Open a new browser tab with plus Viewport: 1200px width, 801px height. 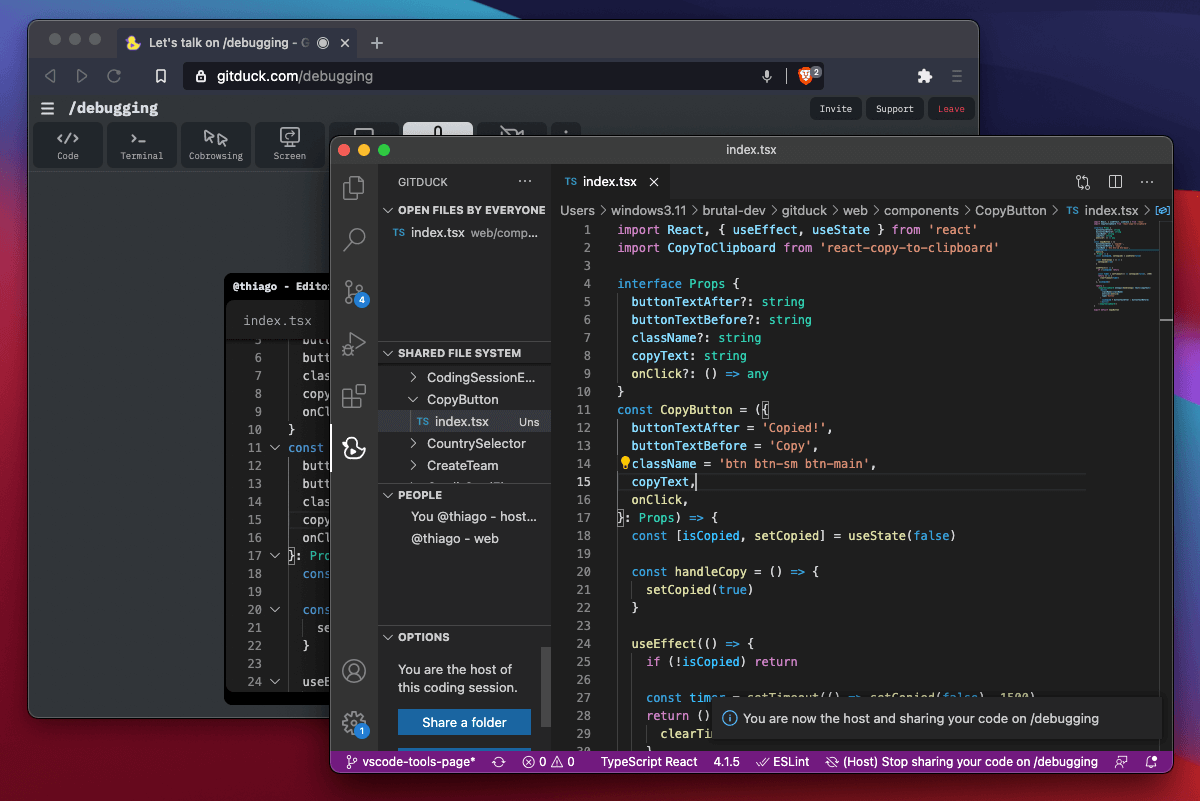[377, 43]
